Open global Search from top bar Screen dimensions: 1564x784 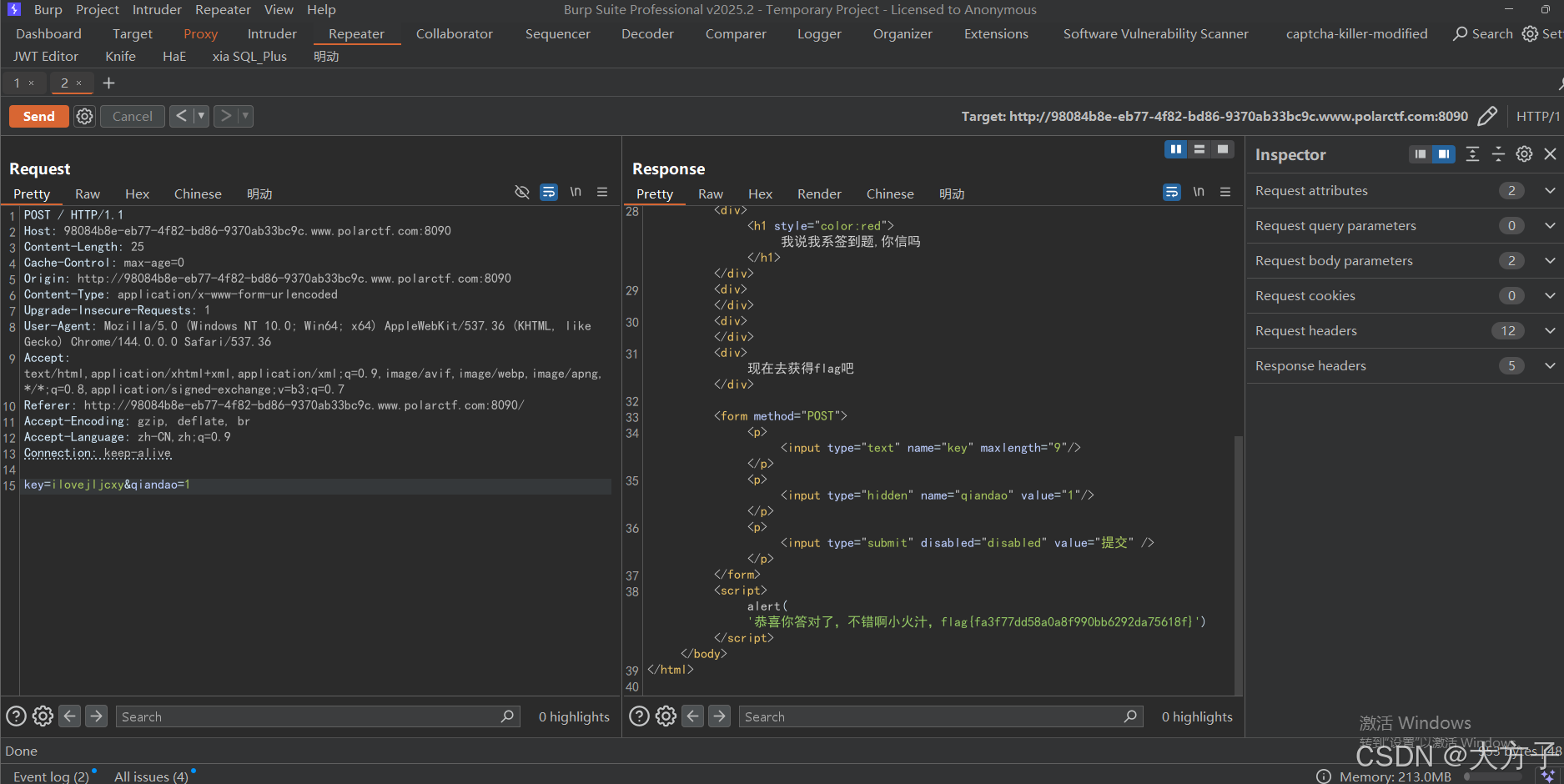(1483, 33)
